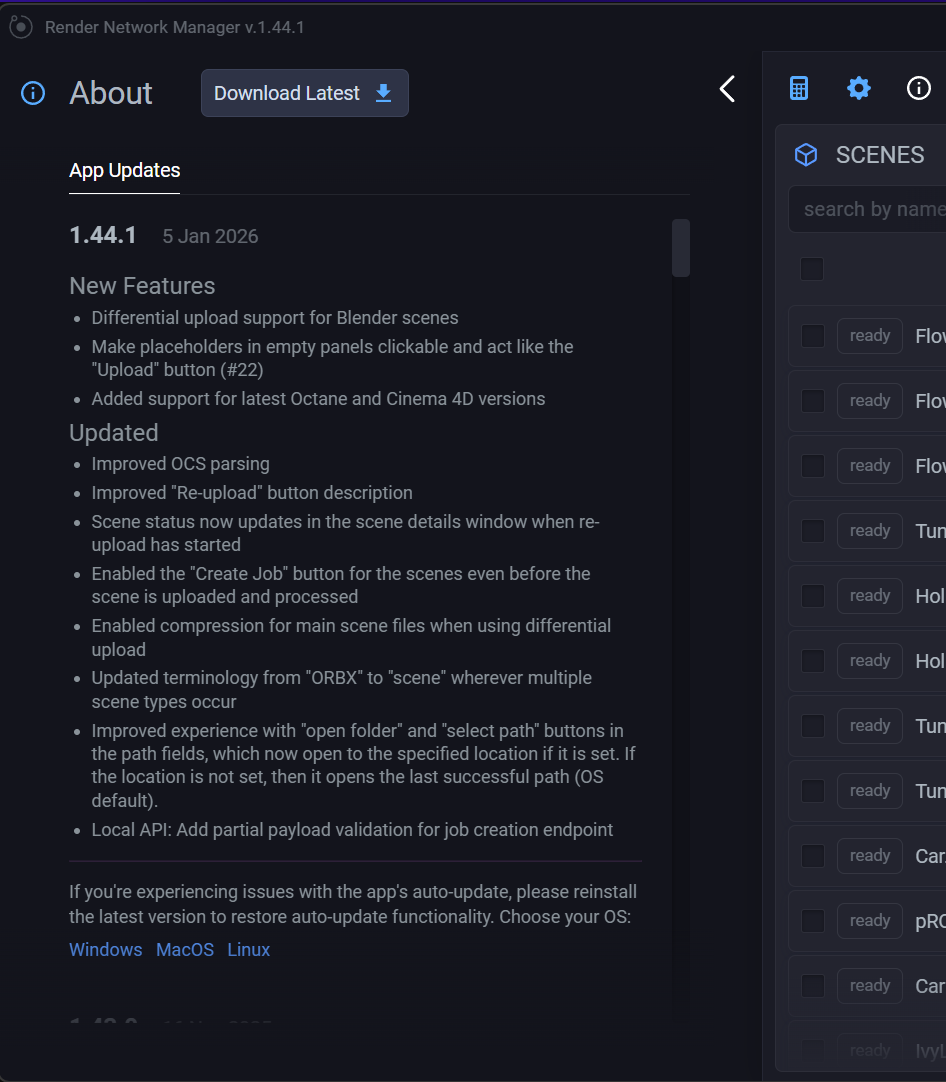
Task: Check the box for the pRO scene
Action: 813,921
